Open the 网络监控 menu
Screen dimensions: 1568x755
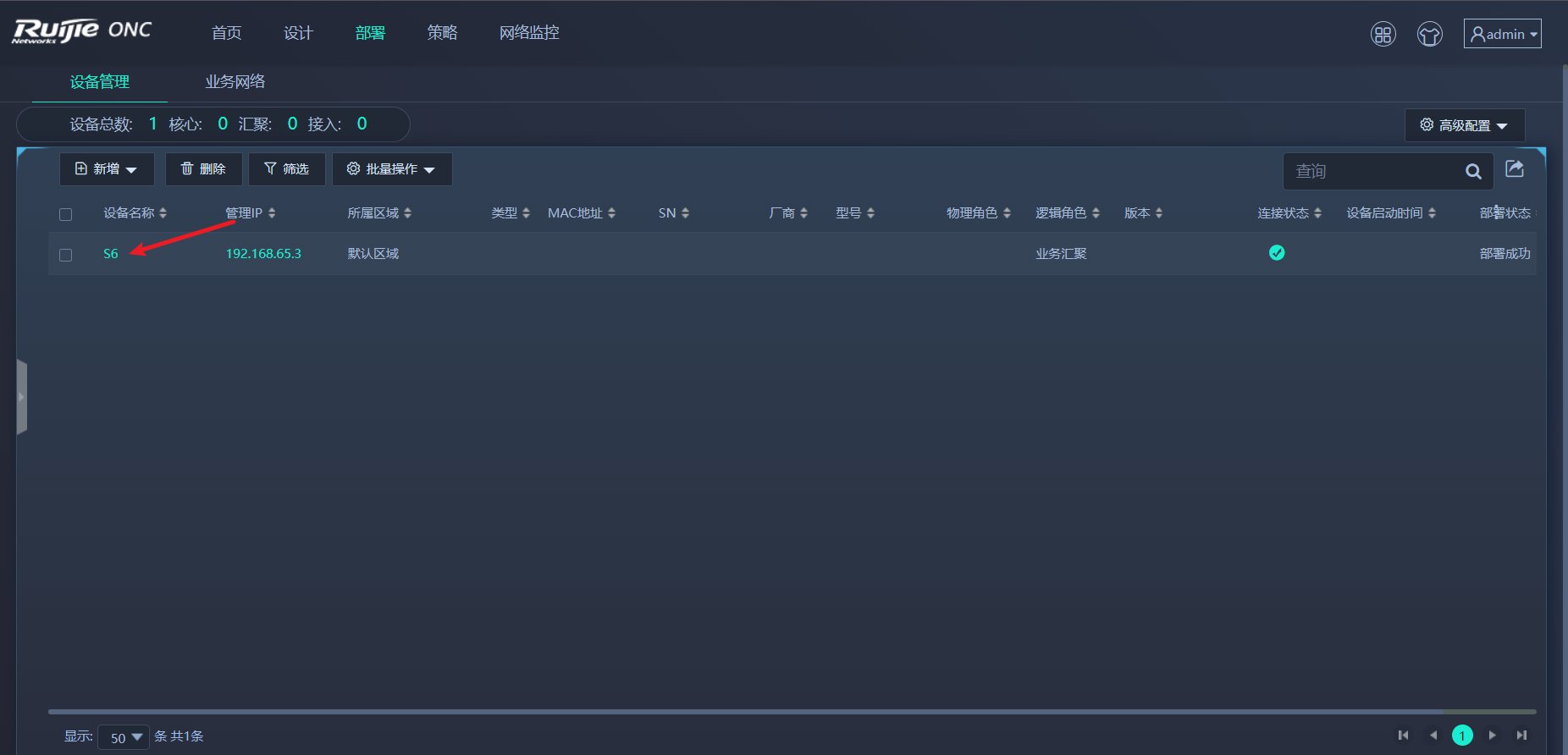pyautogui.click(x=529, y=33)
